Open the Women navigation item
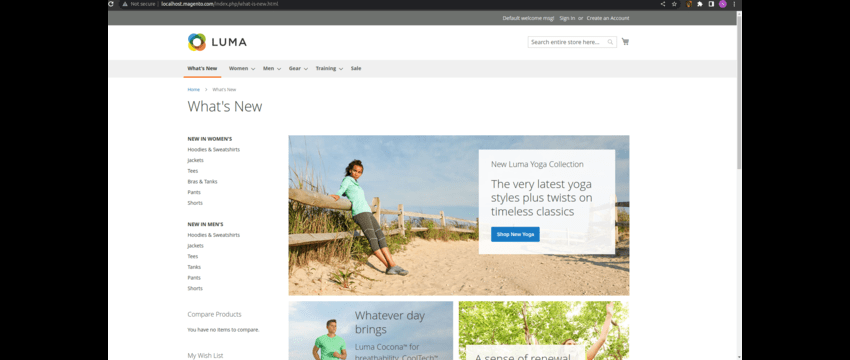850x360 pixels. pos(239,68)
